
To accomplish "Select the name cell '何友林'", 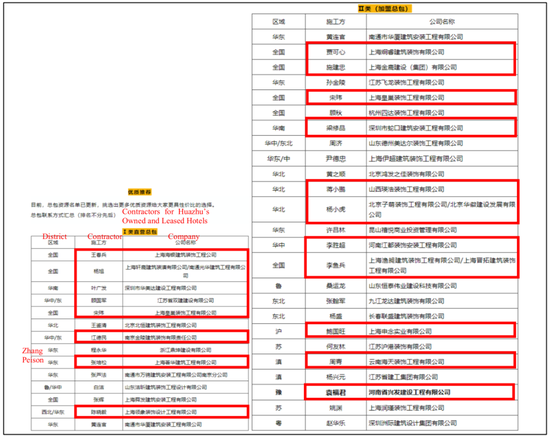I will (x=336, y=347).
